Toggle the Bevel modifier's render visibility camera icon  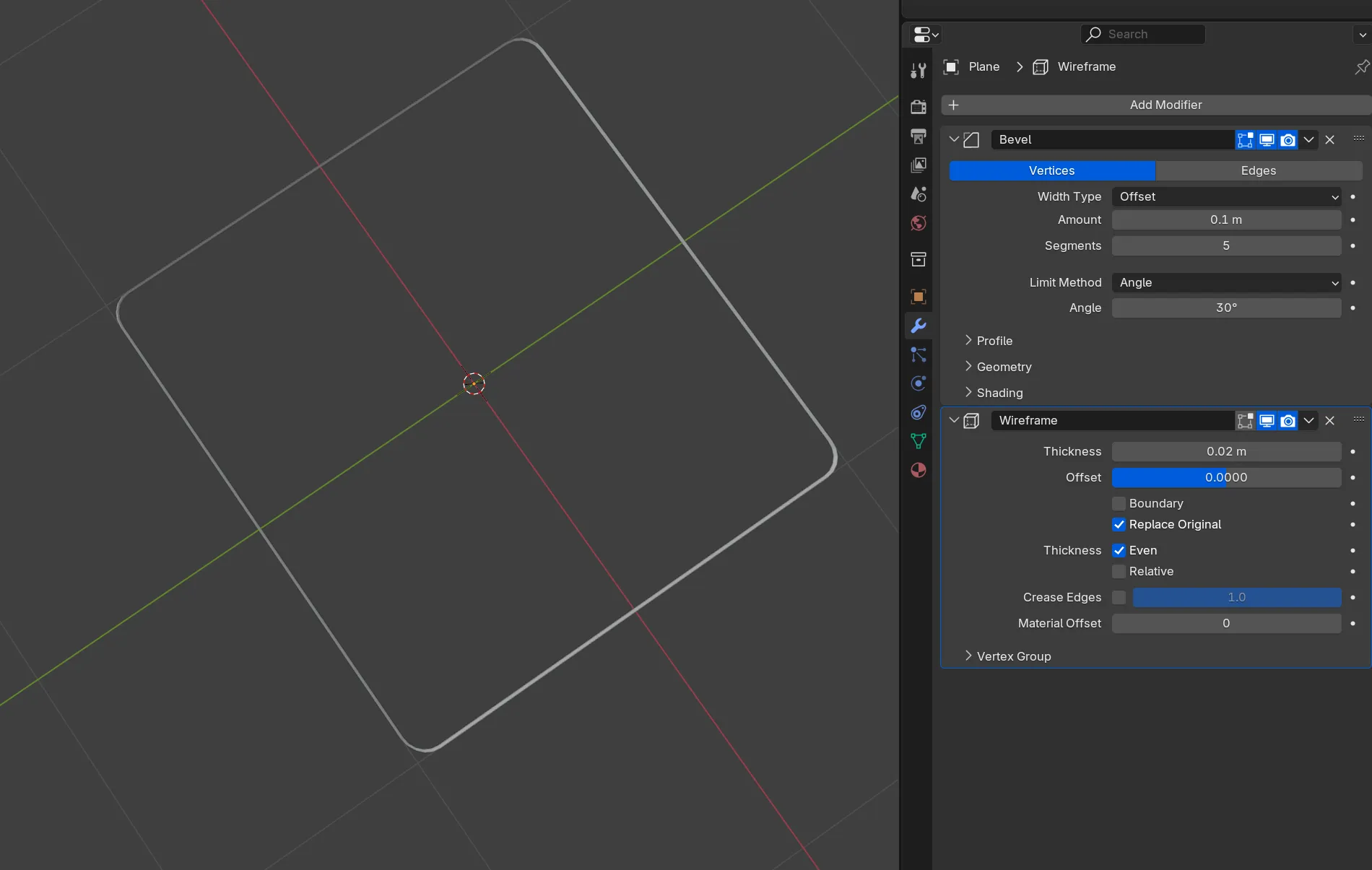click(x=1288, y=139)
